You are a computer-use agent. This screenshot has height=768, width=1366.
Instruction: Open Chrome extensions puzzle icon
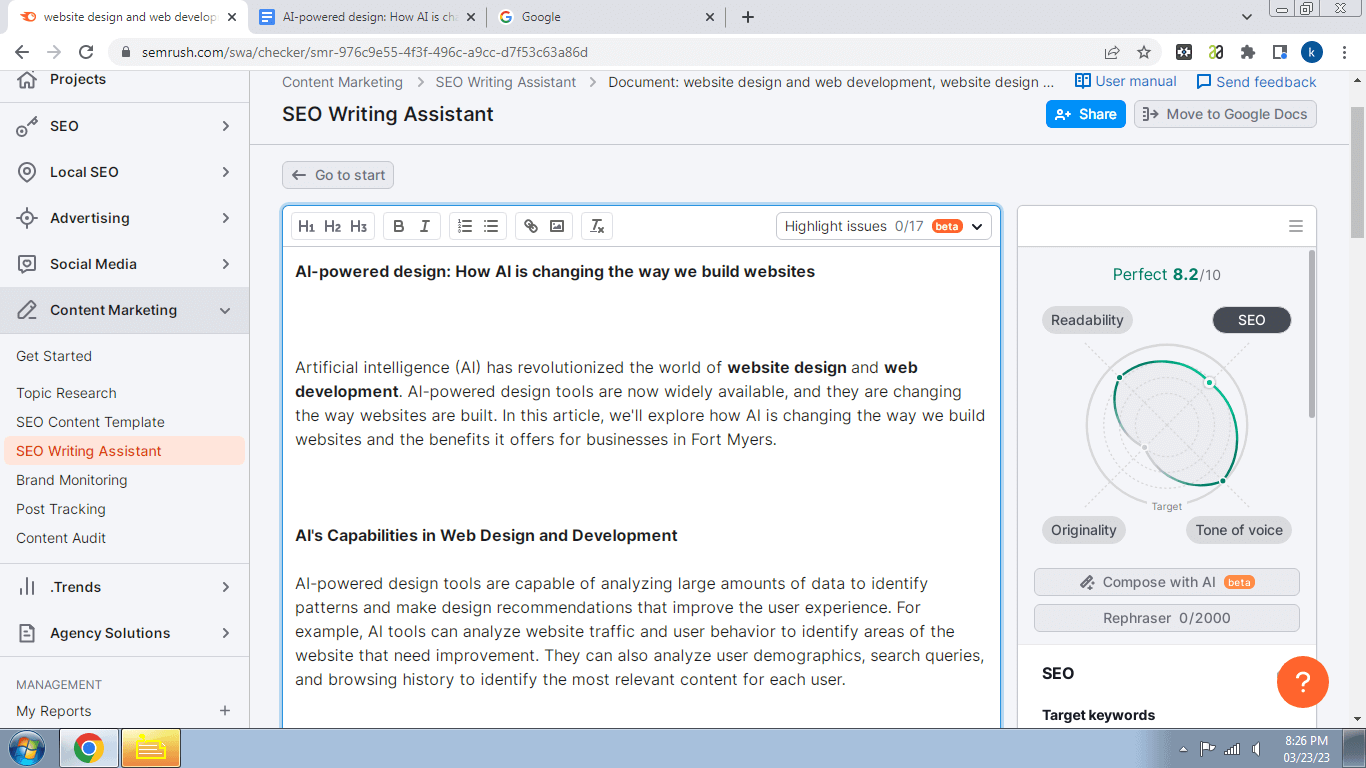pyautogui.click(x=1247, y=52)
